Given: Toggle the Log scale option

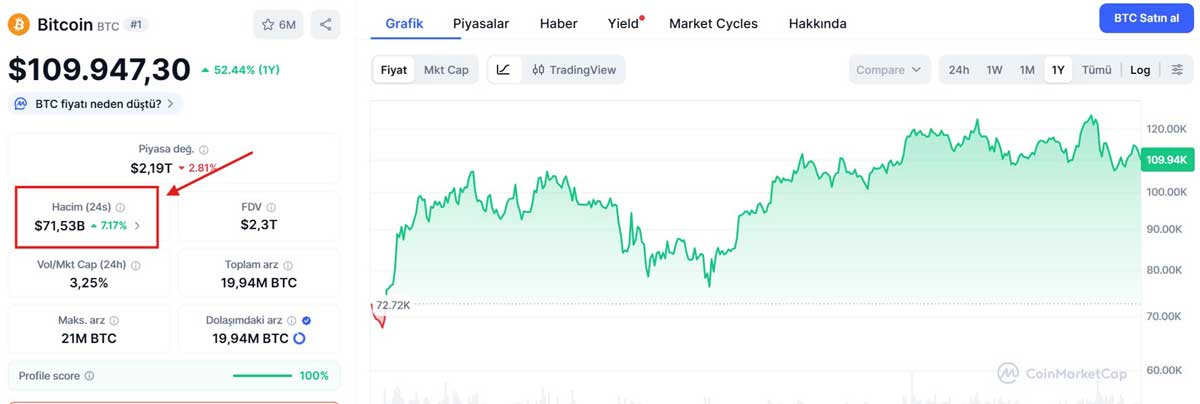Looking at the screenshot, I should point(1140,70).
